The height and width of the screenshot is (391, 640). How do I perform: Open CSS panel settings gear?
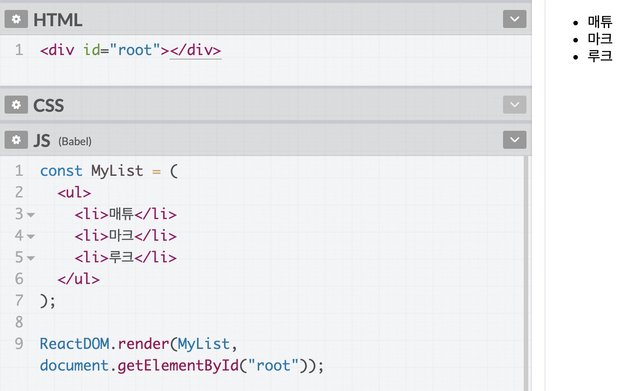point(16,105)
